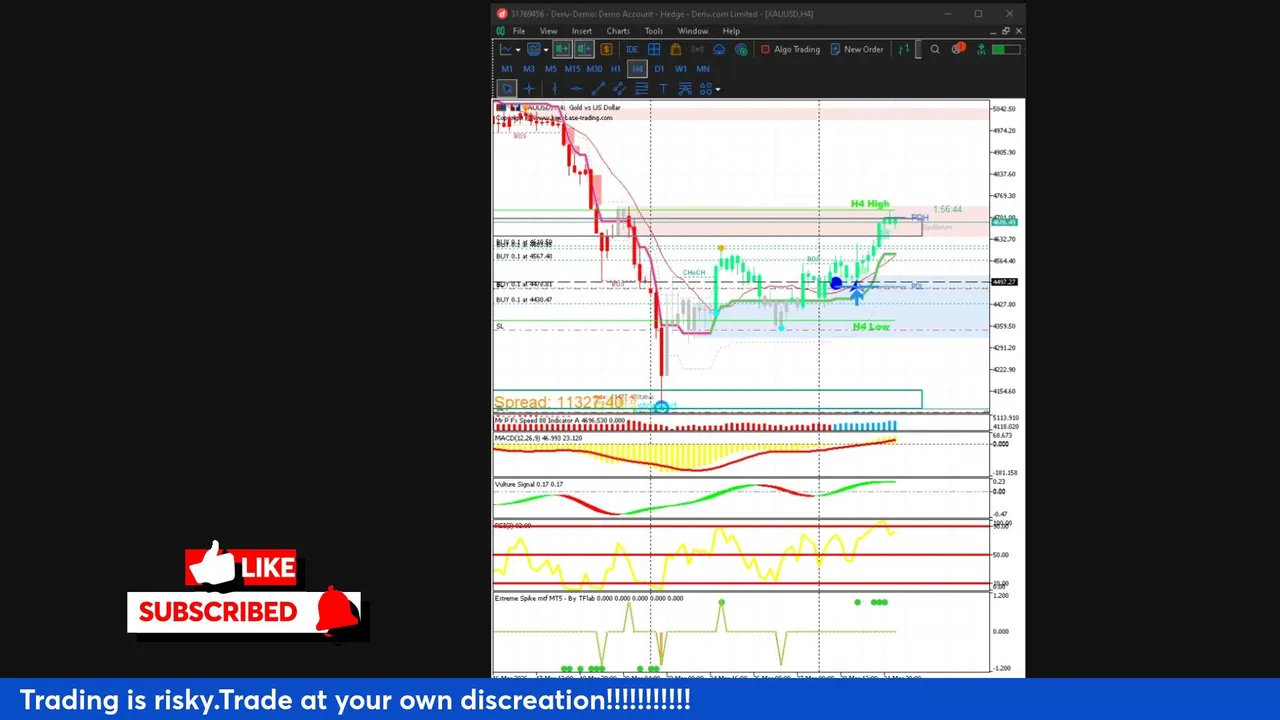Image resolution: width=1280 pixels, height=720 pixels.
Task: Open the Market shopping bag icon
Action: pos(676,49)
